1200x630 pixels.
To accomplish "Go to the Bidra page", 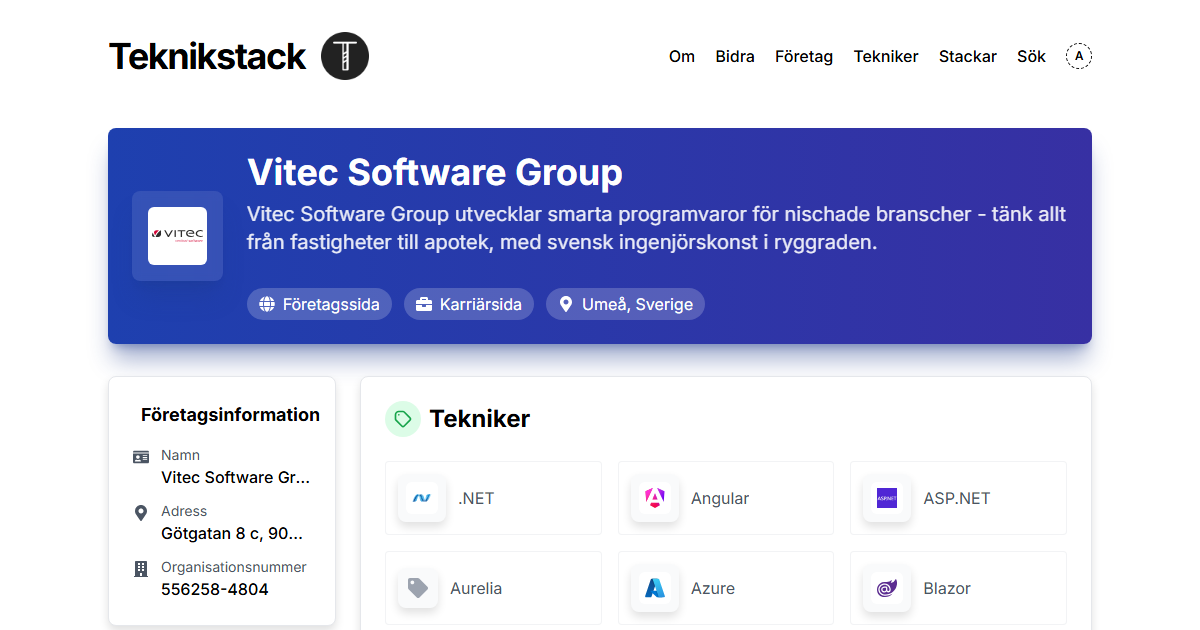I will [x=735, y=56].
